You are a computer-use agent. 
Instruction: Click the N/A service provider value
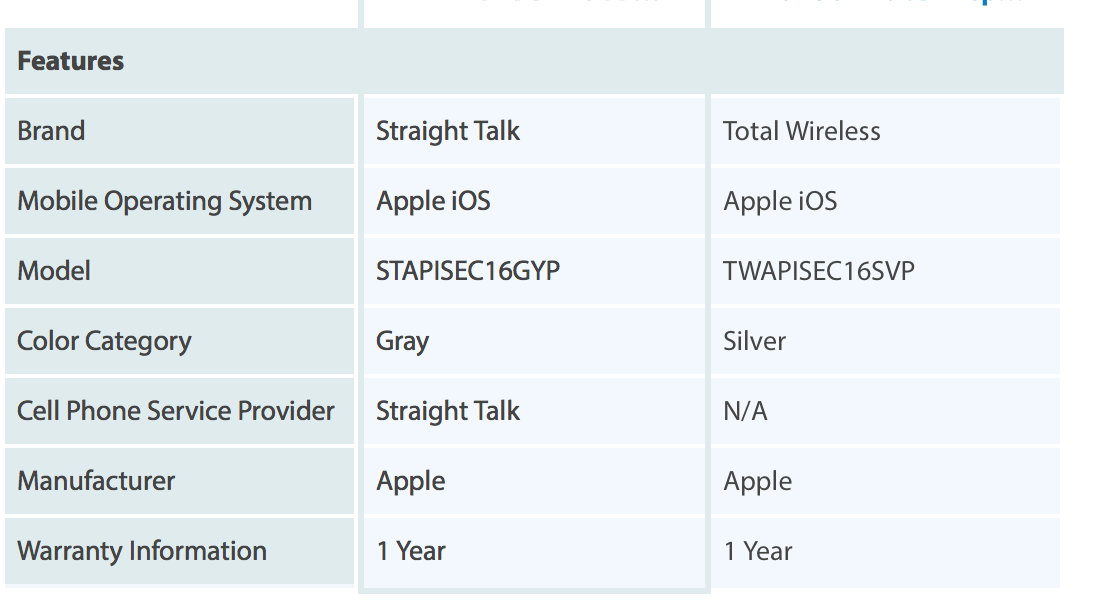click(745, 411)
